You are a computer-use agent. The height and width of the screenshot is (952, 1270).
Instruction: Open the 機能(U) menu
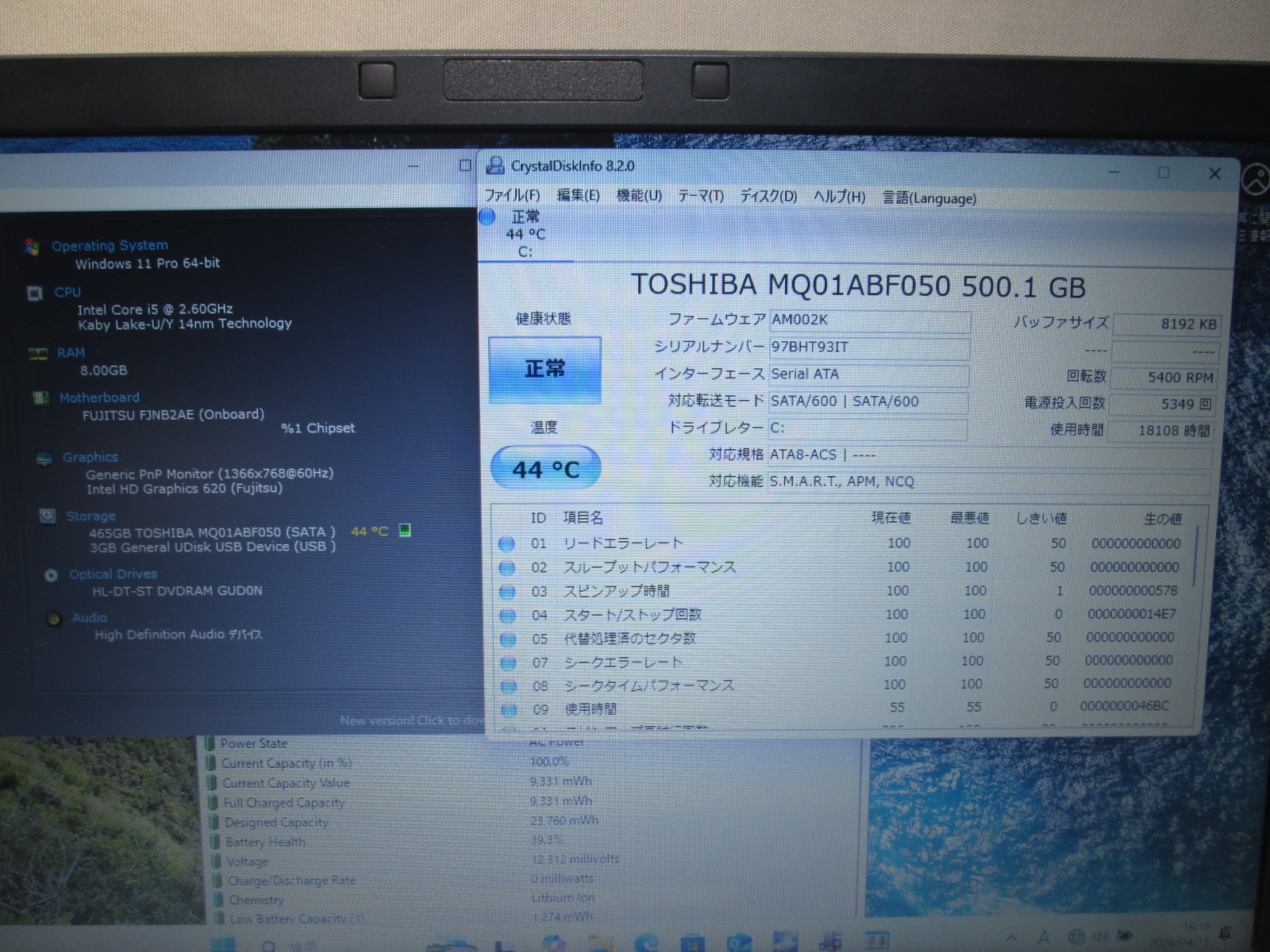point(639,196)
